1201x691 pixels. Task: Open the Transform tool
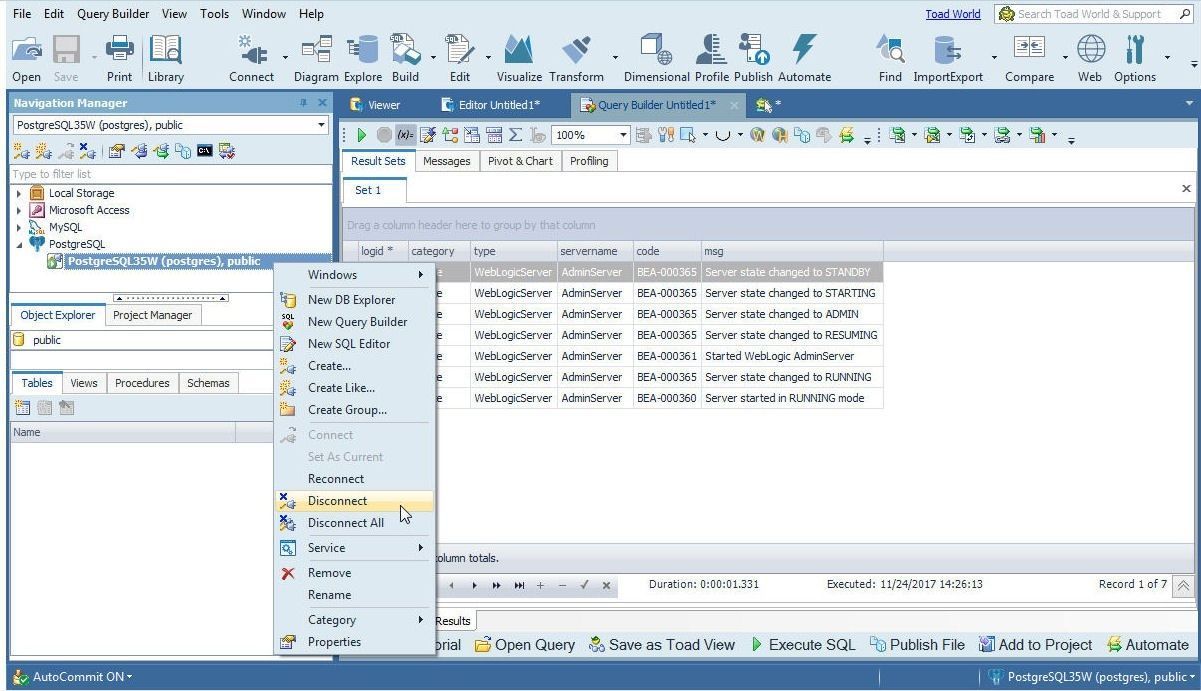(x=576, y=58)
